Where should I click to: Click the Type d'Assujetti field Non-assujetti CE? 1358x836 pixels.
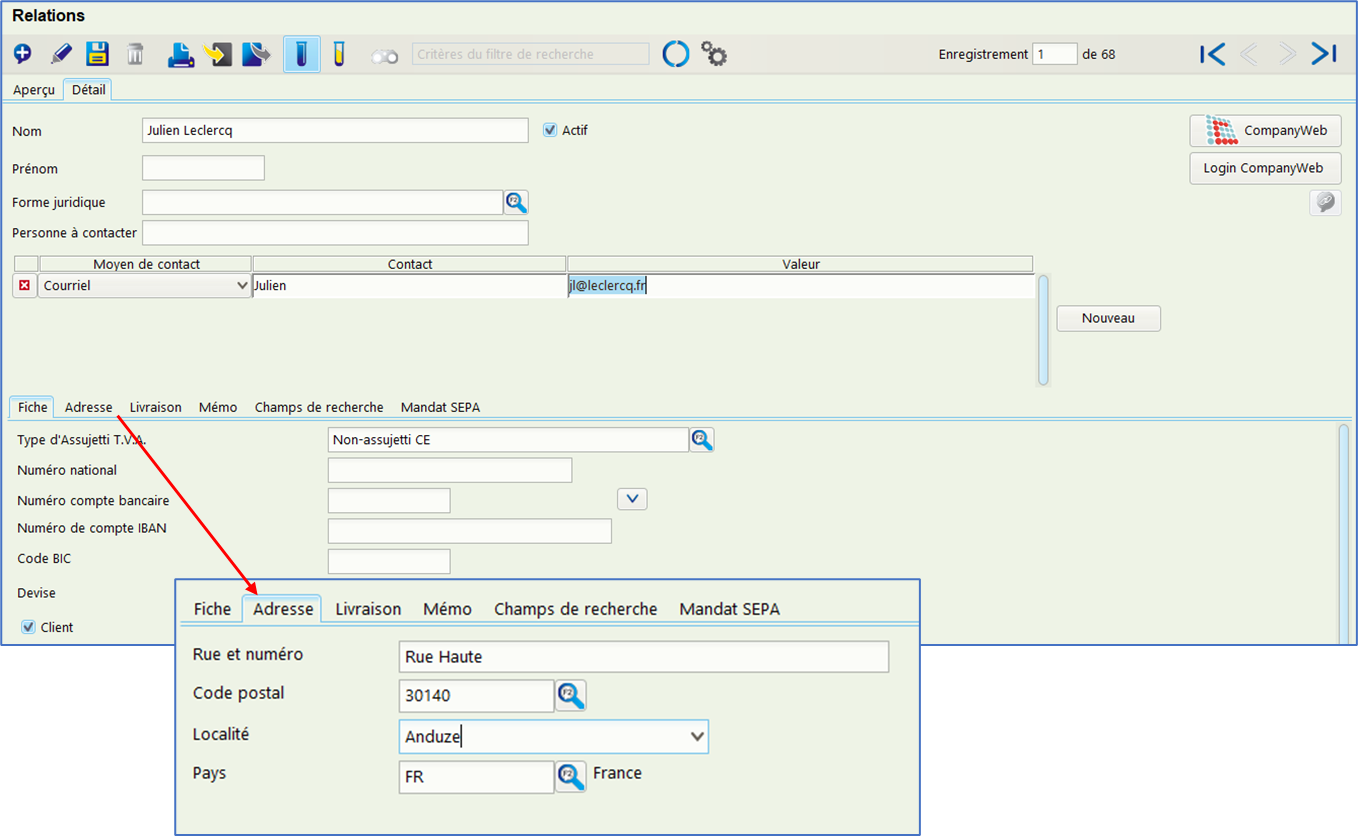508,439
